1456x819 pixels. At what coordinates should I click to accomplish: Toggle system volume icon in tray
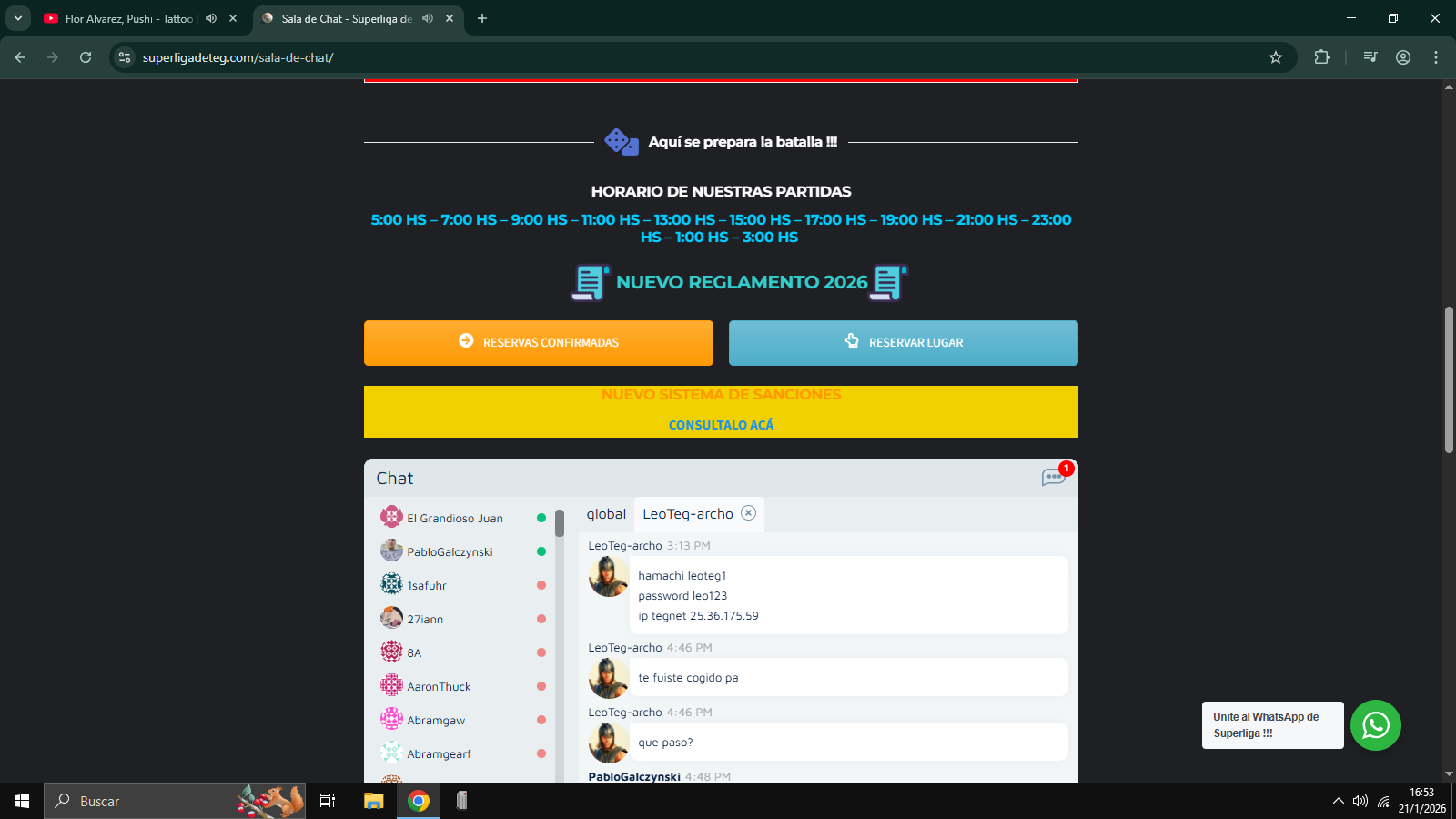click(1360, 801)
